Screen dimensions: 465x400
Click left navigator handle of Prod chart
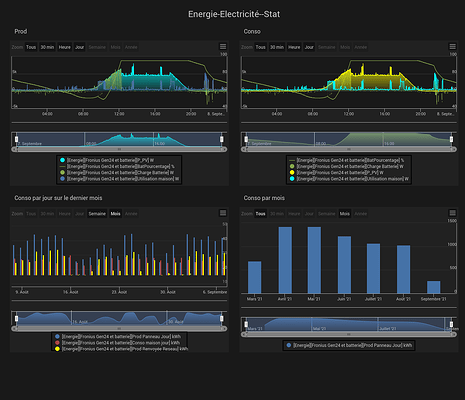pyautogui.click(x=17, y=139)
